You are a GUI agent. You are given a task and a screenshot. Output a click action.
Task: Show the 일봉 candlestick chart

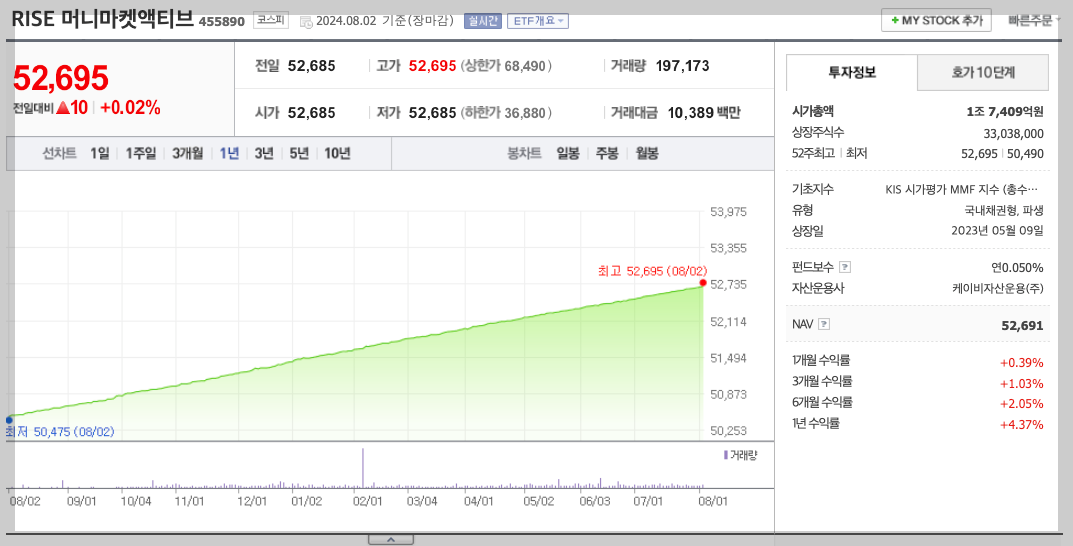[x=568, y=153]
